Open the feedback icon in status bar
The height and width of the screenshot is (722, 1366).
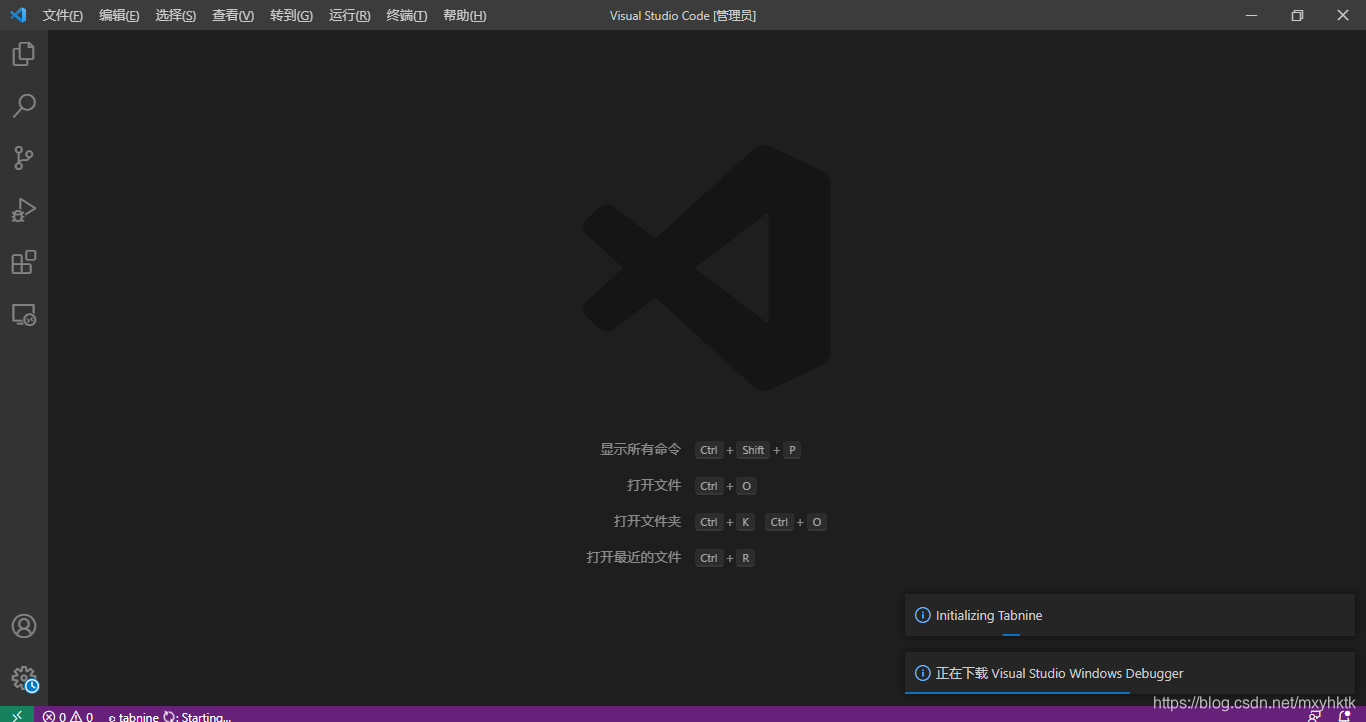point(1314,716)
